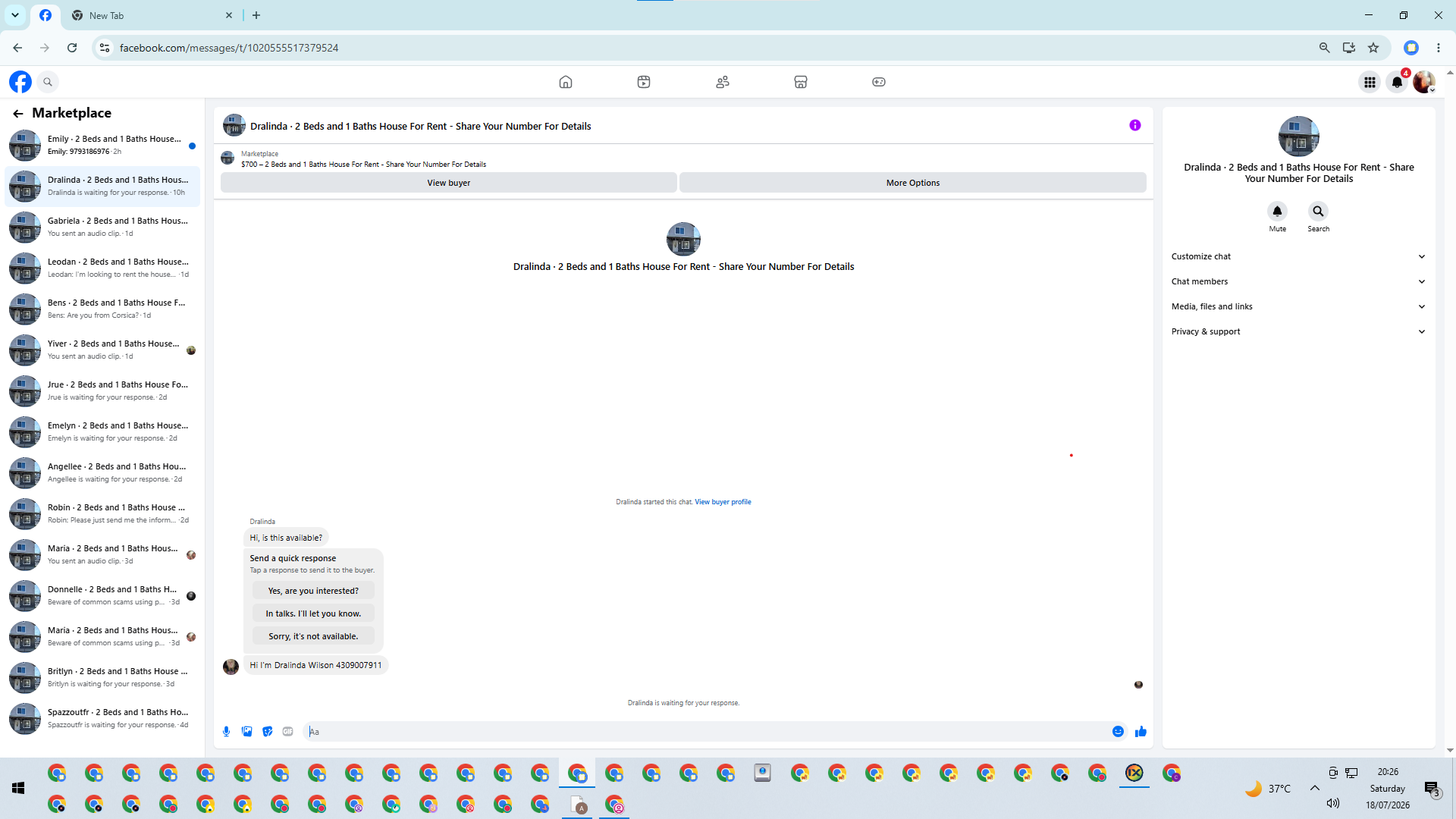Open Emily conversation in chat list

pyautogui.click(x=102, y=146)
